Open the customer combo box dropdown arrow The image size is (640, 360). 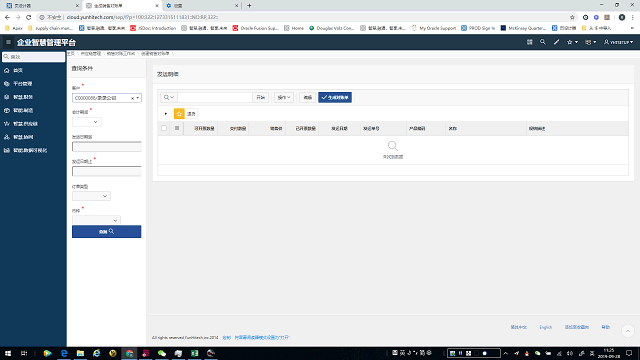point(138,98)
